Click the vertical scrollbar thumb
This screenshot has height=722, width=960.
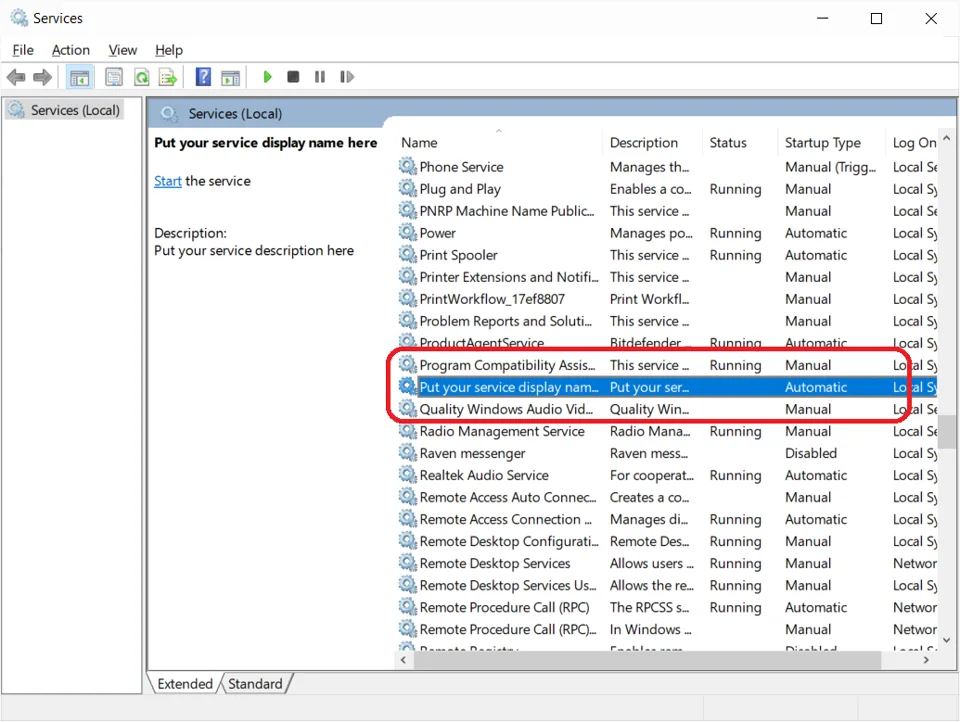tap(947, 432)
